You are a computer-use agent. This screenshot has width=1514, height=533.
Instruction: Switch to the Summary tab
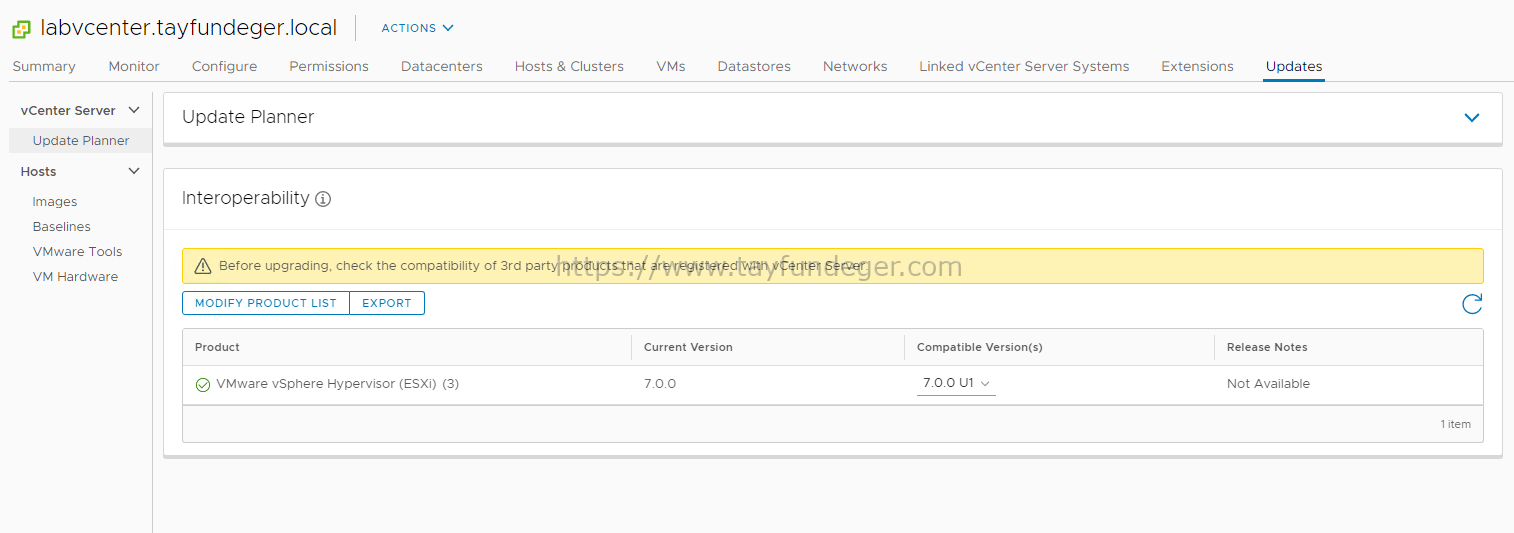tap(44, 66)
